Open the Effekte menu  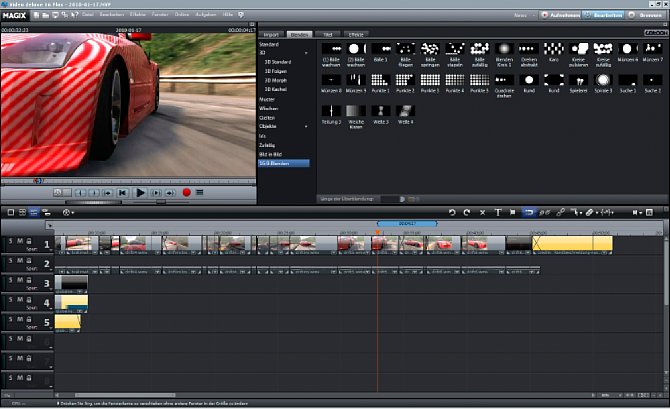(x=138, y=15)
